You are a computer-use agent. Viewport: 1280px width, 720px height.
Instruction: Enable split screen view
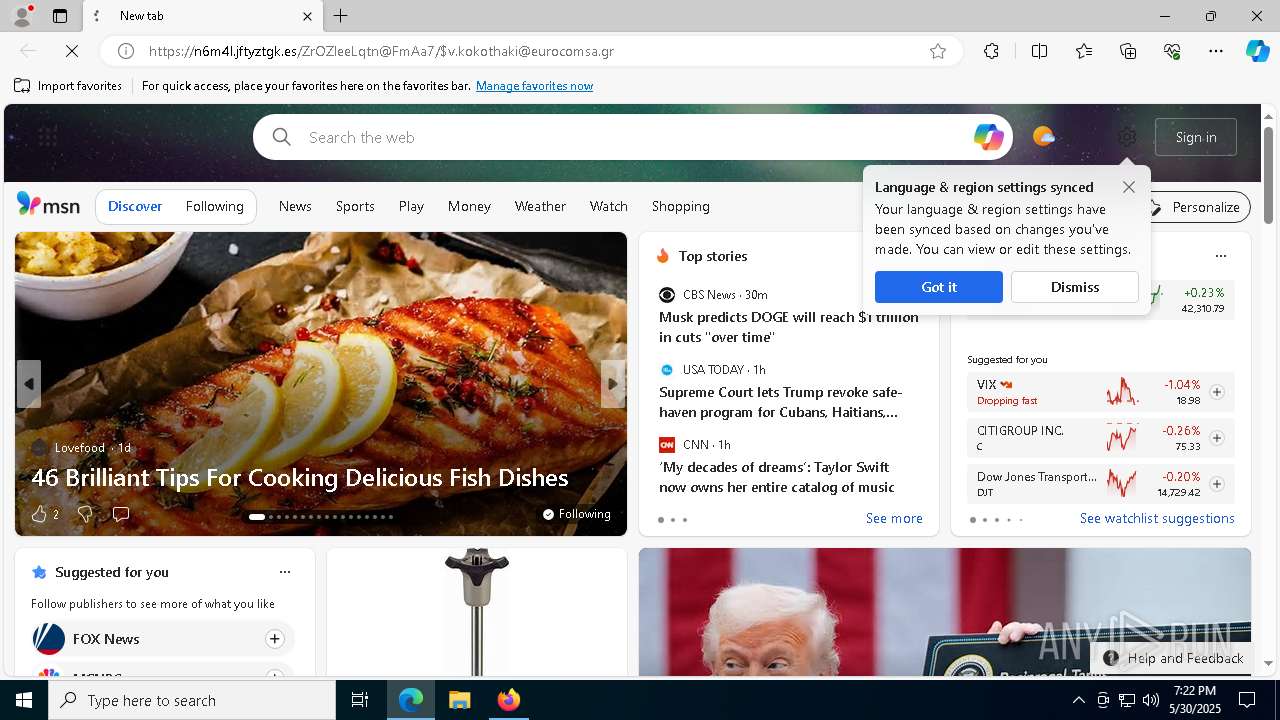point(1039,51)
